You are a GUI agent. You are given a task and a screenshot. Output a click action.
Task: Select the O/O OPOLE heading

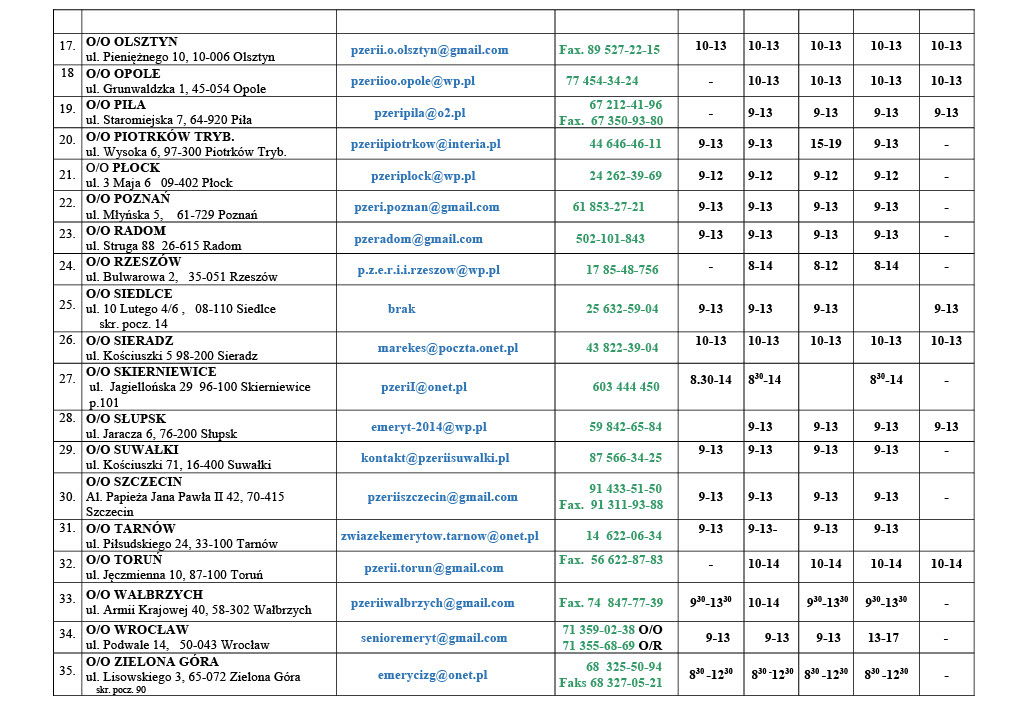pyautogui.click(x=123, y=74)
